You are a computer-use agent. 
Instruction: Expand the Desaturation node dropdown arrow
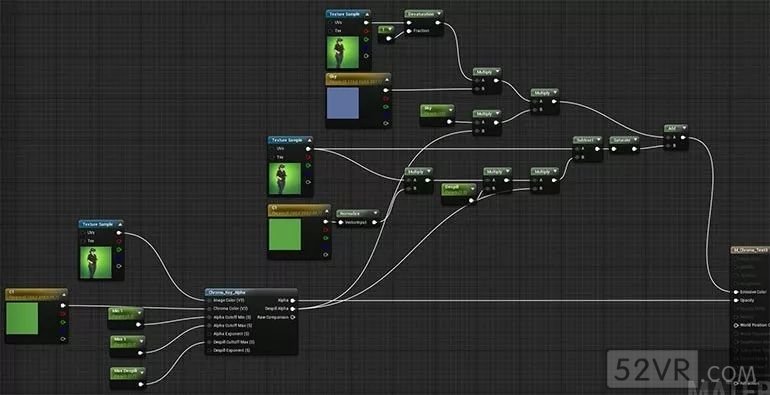point(439,14)
